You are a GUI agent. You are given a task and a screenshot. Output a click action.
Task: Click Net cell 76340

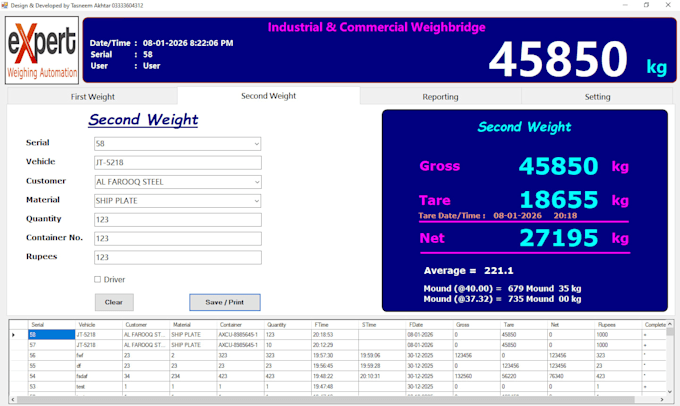pyautogui.click(x=571, y=377)
